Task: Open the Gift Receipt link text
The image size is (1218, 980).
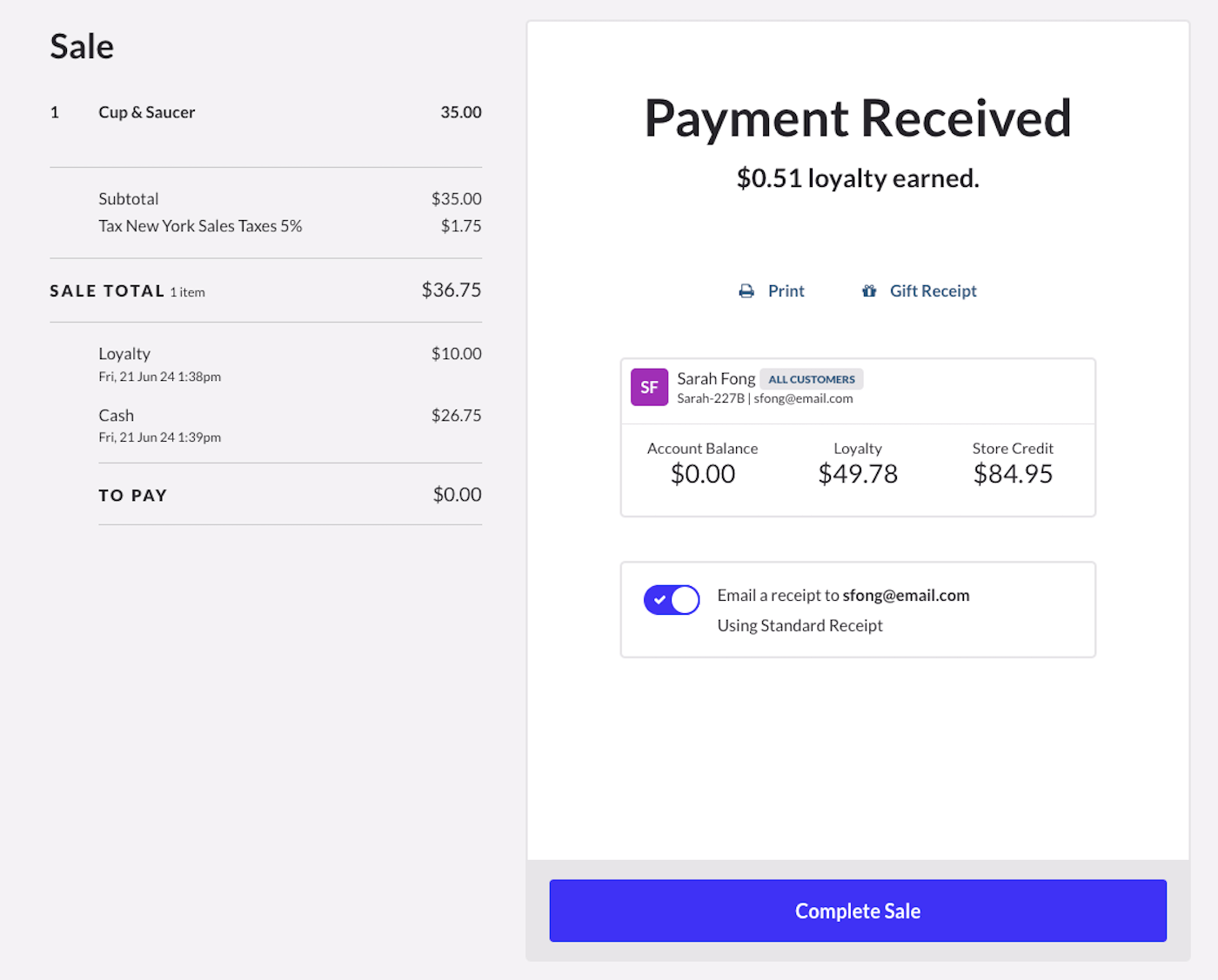Action: [933, 291]
